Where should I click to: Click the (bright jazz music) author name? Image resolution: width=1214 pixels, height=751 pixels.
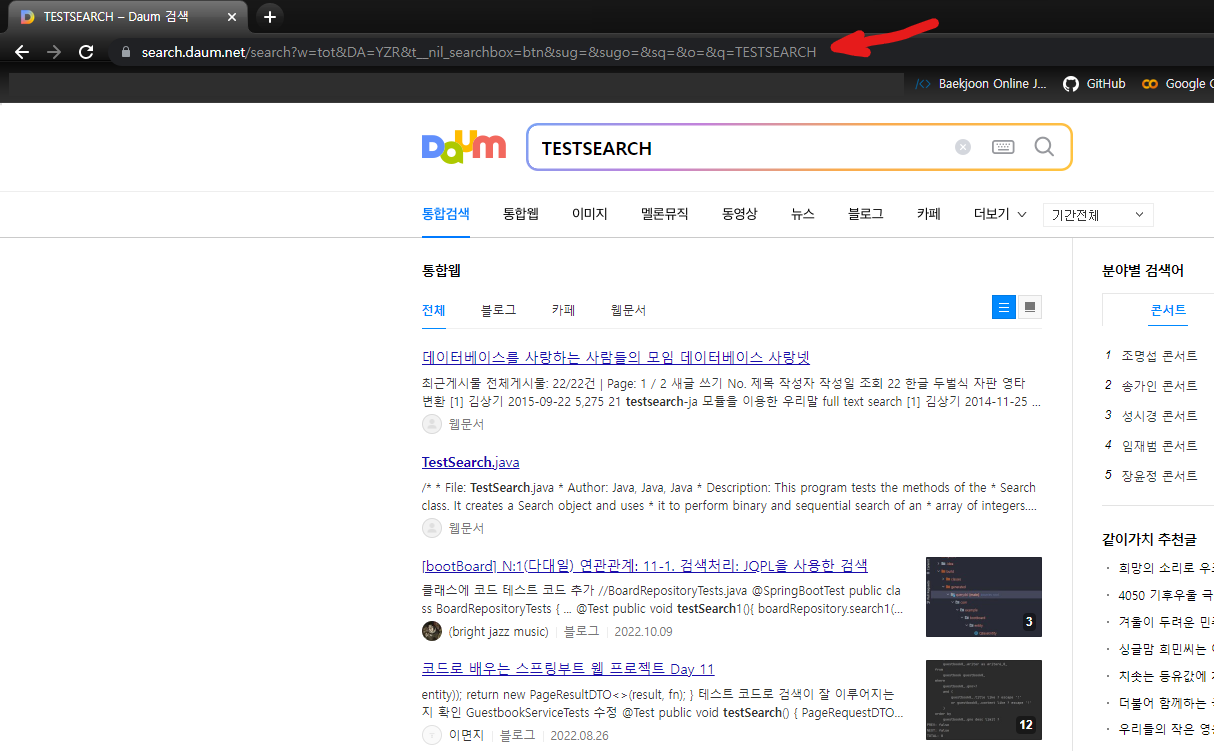coord(499,631)
